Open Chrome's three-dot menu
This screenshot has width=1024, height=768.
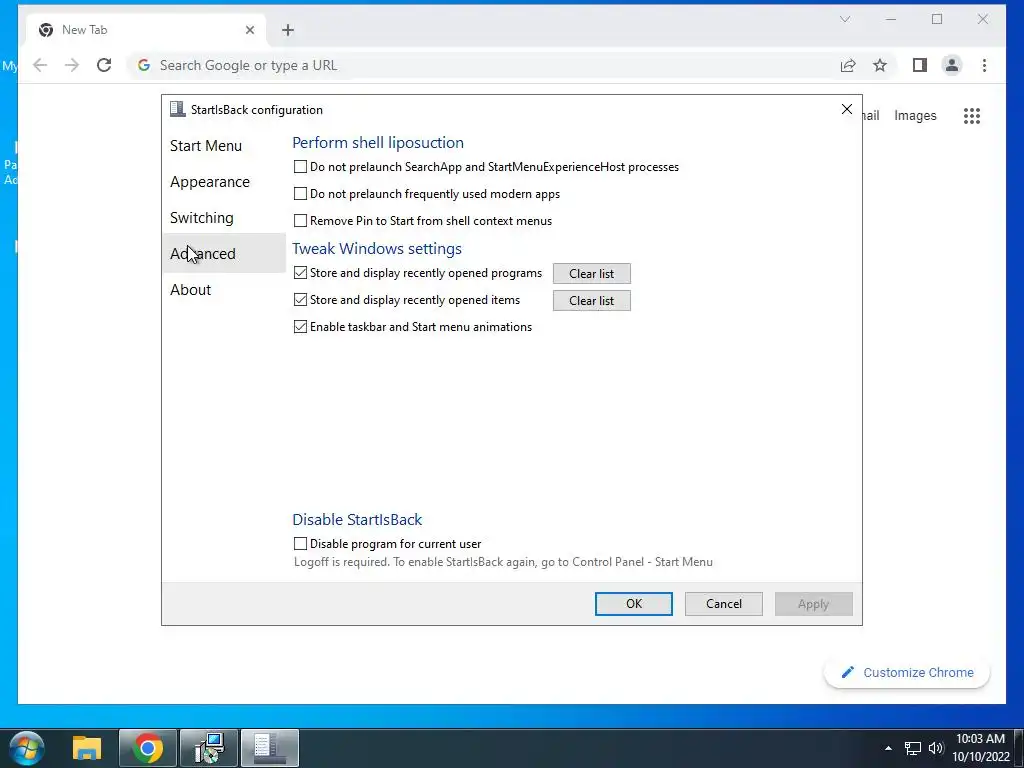click(984, 65)
